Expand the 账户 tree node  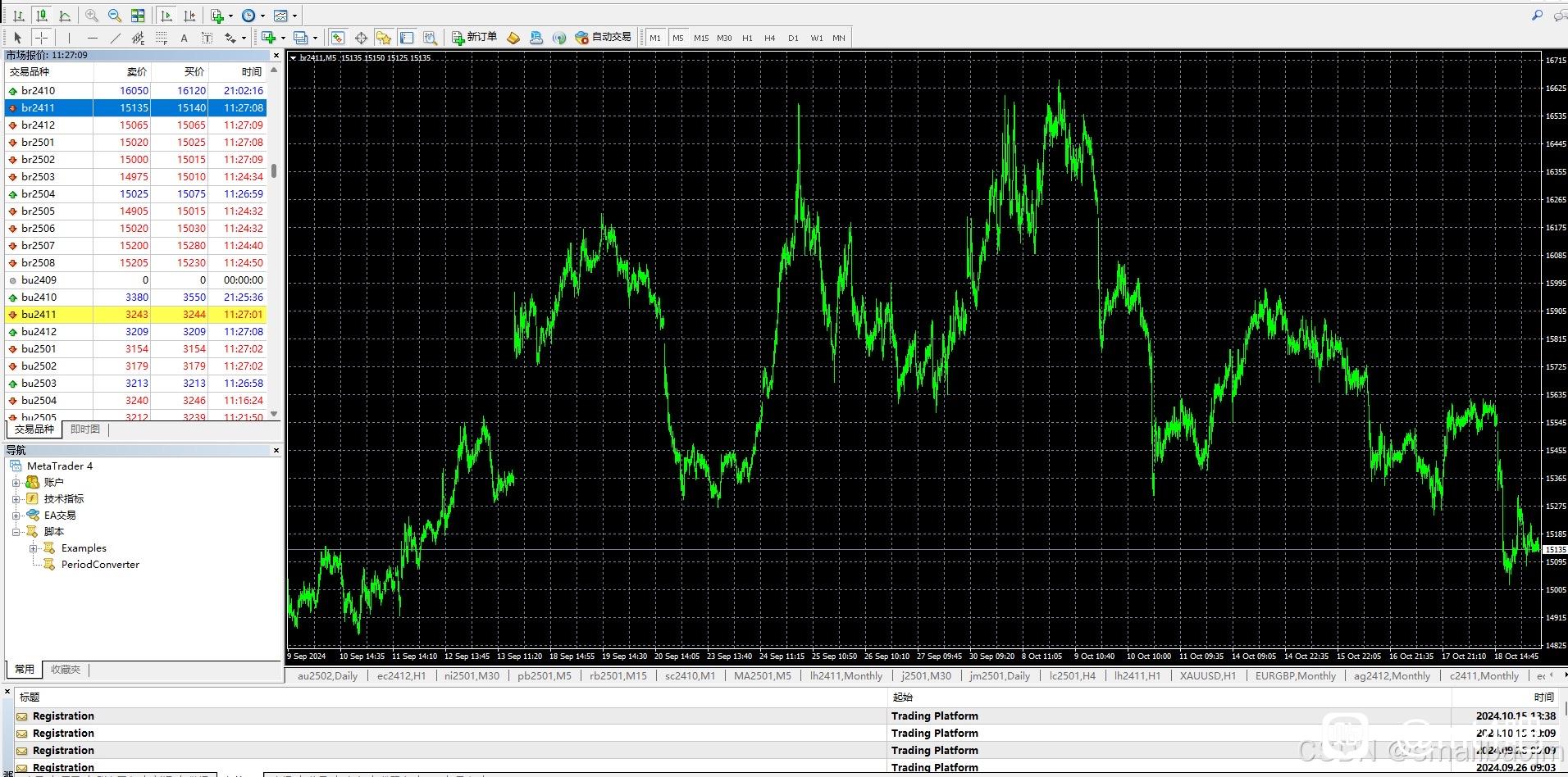click(x=16, y=483)
